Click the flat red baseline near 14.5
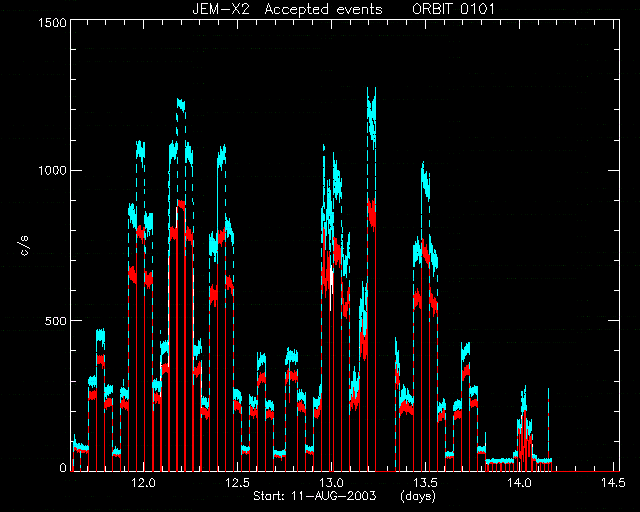The width and height of the screenshot is (640, 512). tap(586, 471)
